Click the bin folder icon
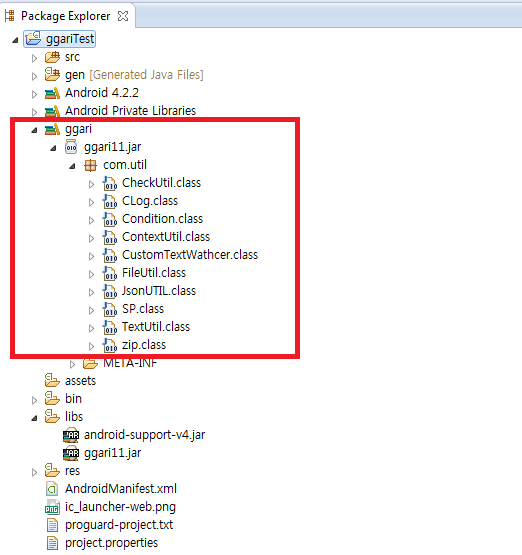The height and width of the screenshot is (555, 522). [x=52, y=398]
